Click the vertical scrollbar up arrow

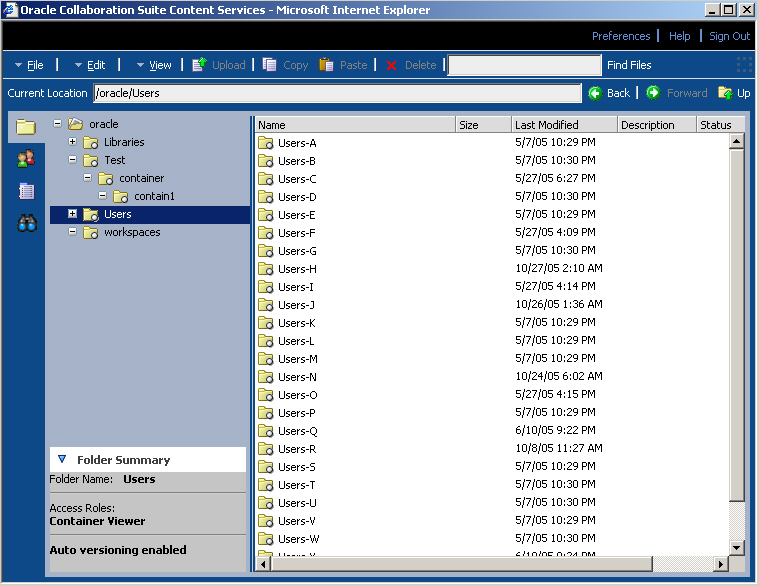(737, 141)
